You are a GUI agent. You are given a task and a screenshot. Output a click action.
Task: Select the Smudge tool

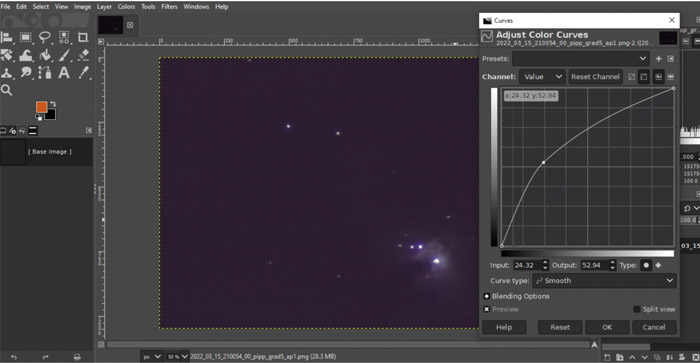tap(26, 73)
